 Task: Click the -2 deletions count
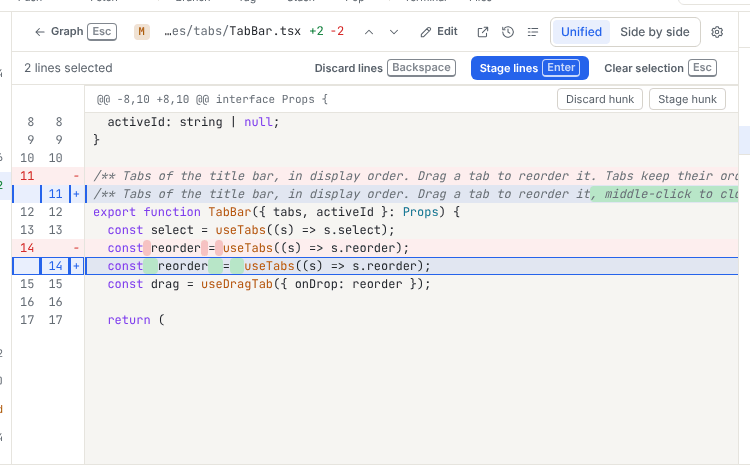click(x=337, y=32)
